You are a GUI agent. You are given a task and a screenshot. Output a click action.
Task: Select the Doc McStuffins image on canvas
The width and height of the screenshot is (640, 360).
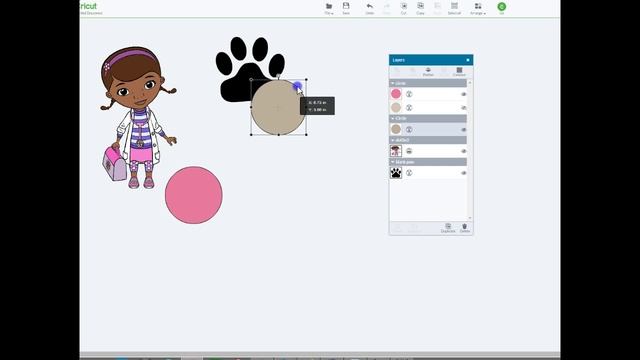pos(138,118)
